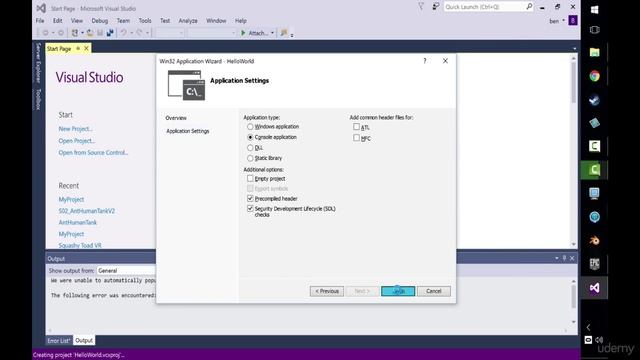Click the send feedback icon in title bar
The width and height of the screenshot is (640, 360).
tap(436, 7)
